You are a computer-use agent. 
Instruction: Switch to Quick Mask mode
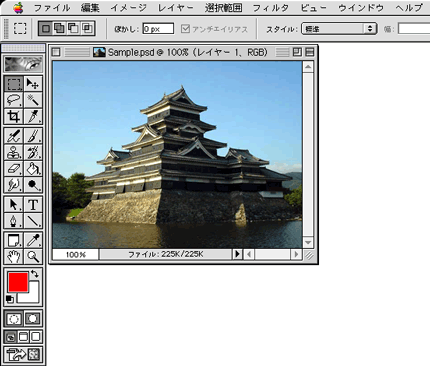pos(33,319)
